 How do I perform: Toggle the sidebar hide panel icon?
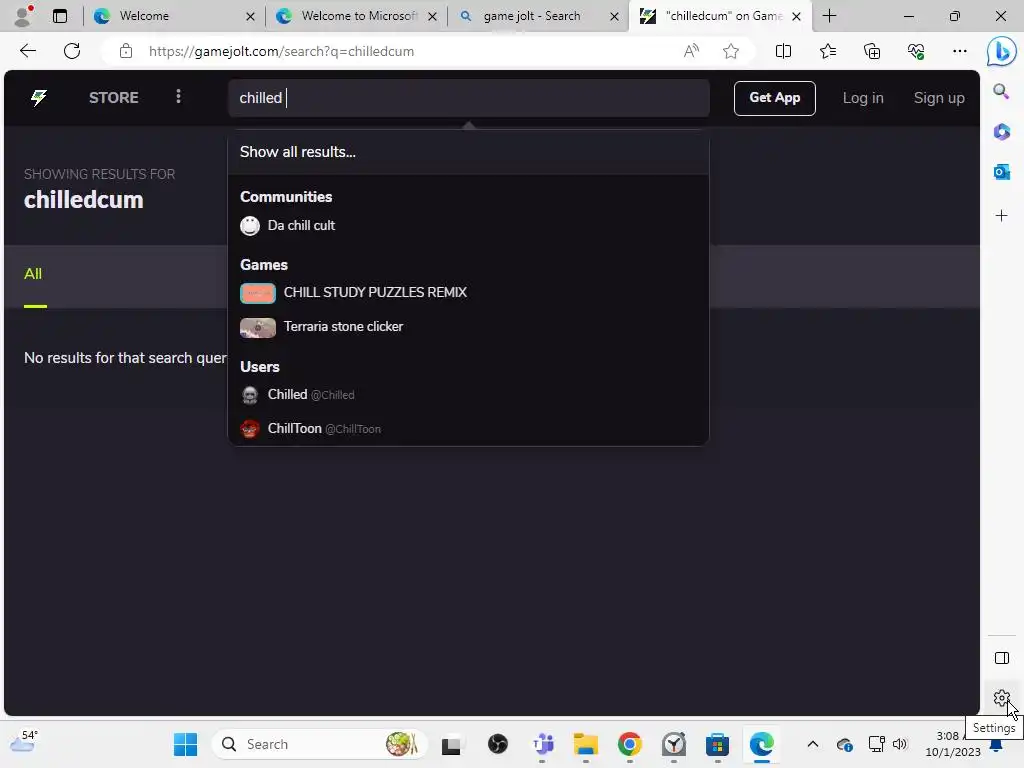(x=1001, y=658)
